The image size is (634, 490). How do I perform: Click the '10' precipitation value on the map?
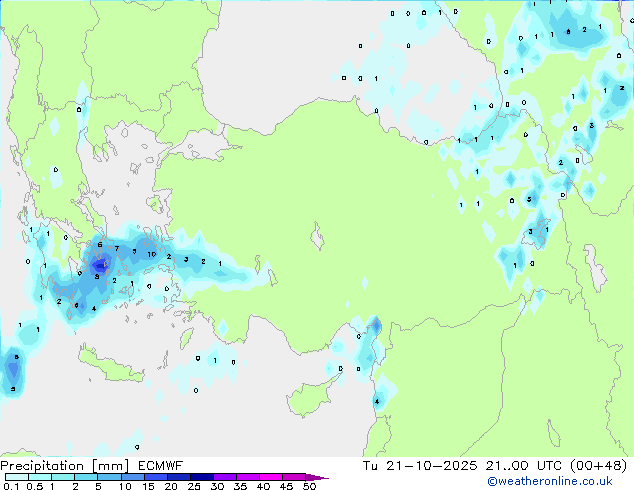[x=152, y=254]
